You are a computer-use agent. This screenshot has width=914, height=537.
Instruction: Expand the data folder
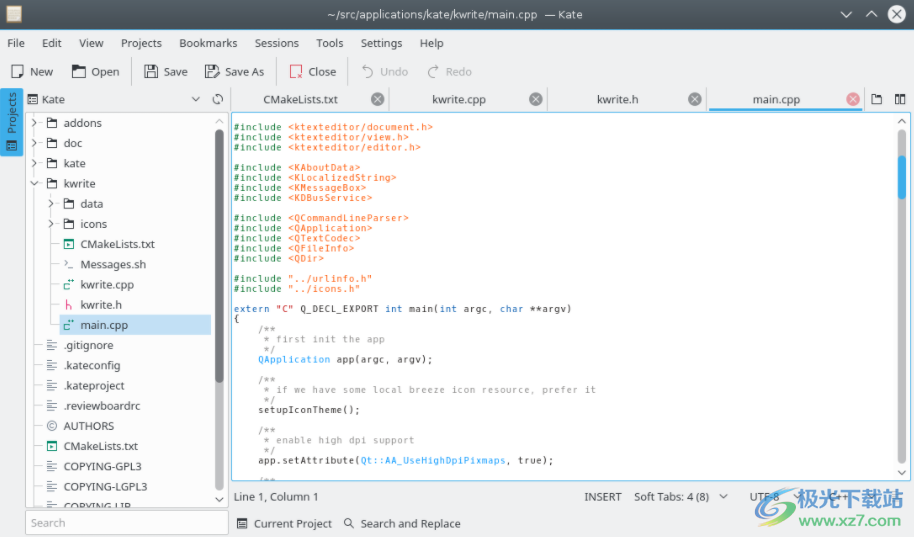point(51,203)
